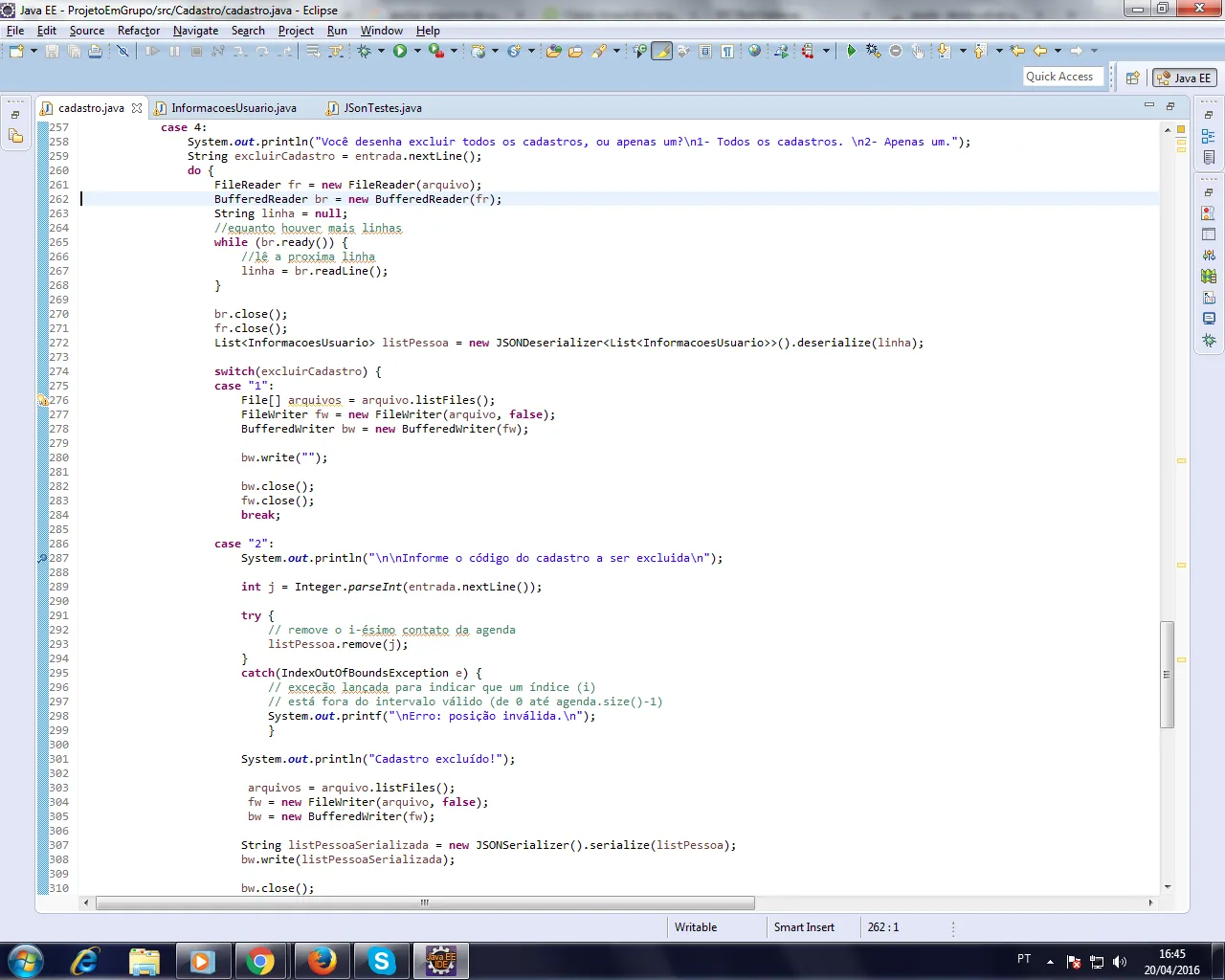Open the New wizard dropdown arrow
This screenshot has height=980, width=1225.
click(33, 51)
